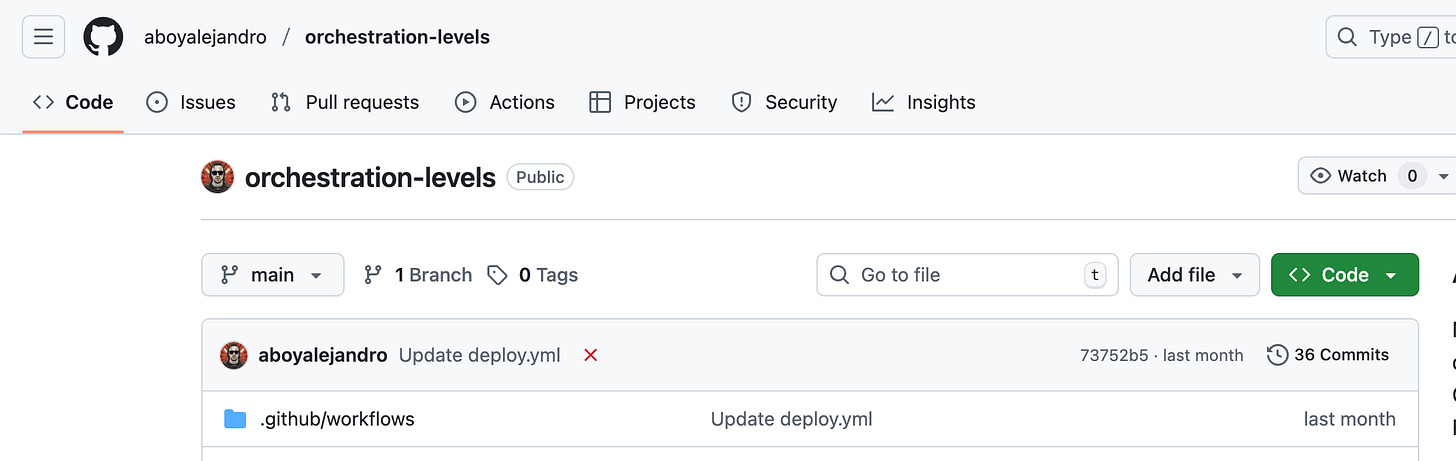
Task: Open the aboyalejandro profile link in breadcrumb
Action: tap(205, 38)
